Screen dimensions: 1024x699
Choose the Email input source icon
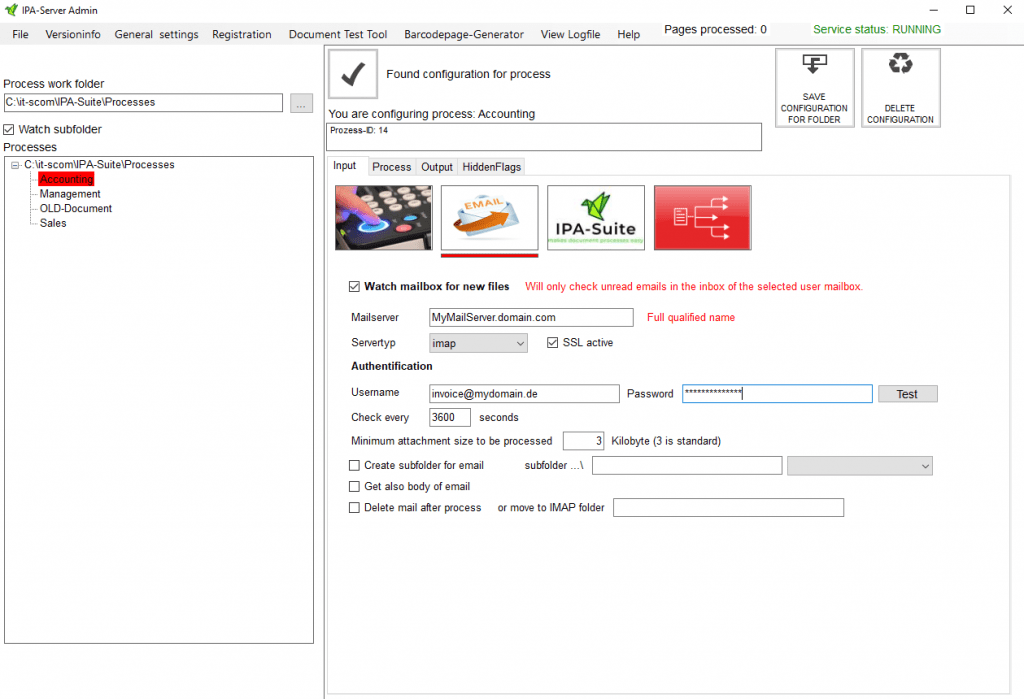[x=489, y=217]
